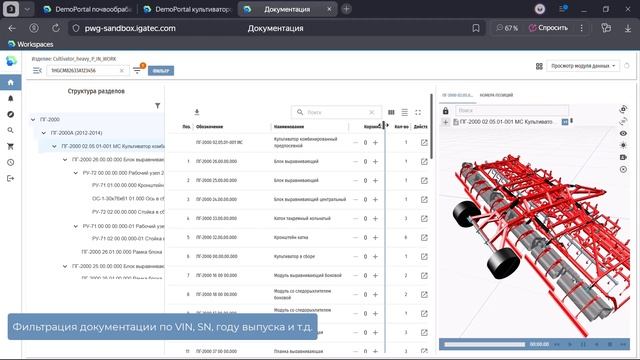Select the first 3D viewer tab ПГ-2000 02.05.0...
This screenshot has width=640, height=360.
[x=458, y=95]
